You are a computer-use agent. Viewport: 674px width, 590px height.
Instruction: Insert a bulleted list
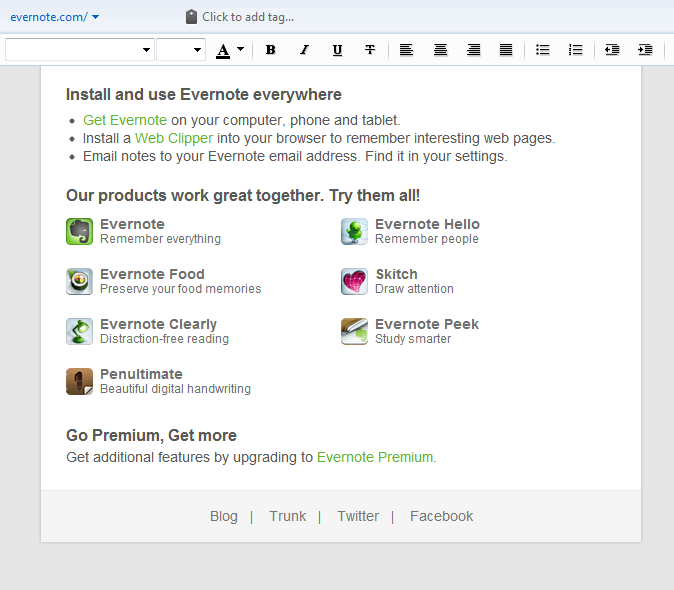point(542,50)
